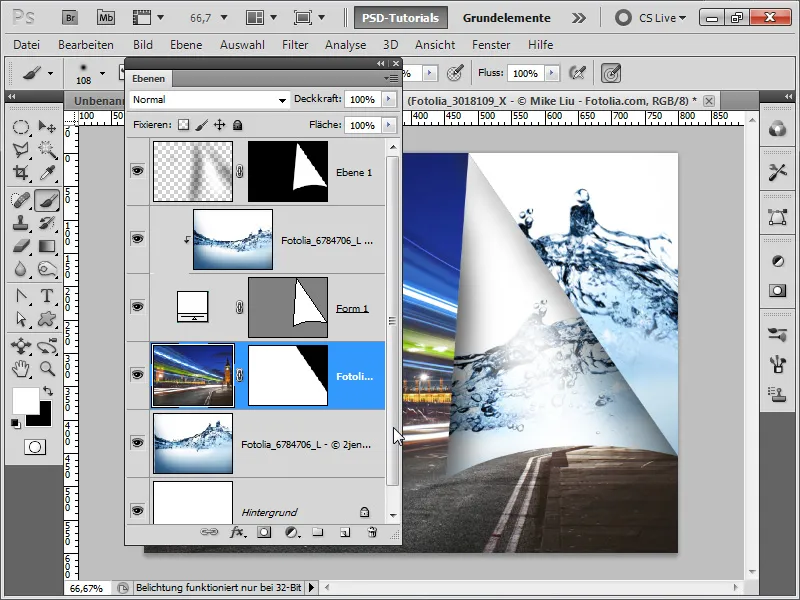
Task: Toggle lock image pixels
Action: [202, 124]
